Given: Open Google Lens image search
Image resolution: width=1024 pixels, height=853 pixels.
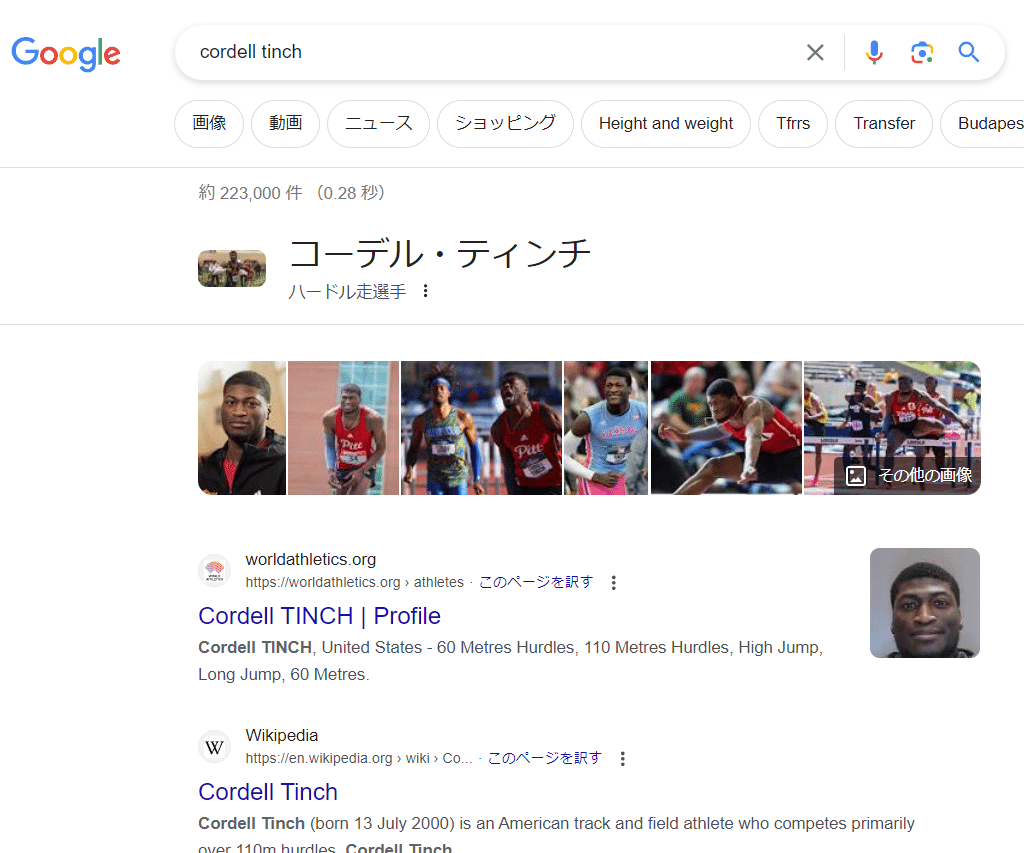Looking at the screenshot, I should (921, 52).
